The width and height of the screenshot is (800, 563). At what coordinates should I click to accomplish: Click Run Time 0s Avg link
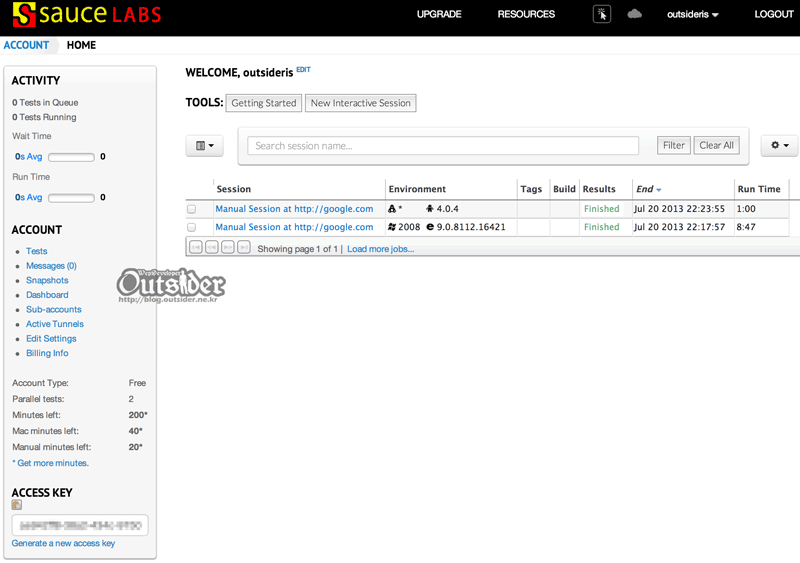click(29, 198)
